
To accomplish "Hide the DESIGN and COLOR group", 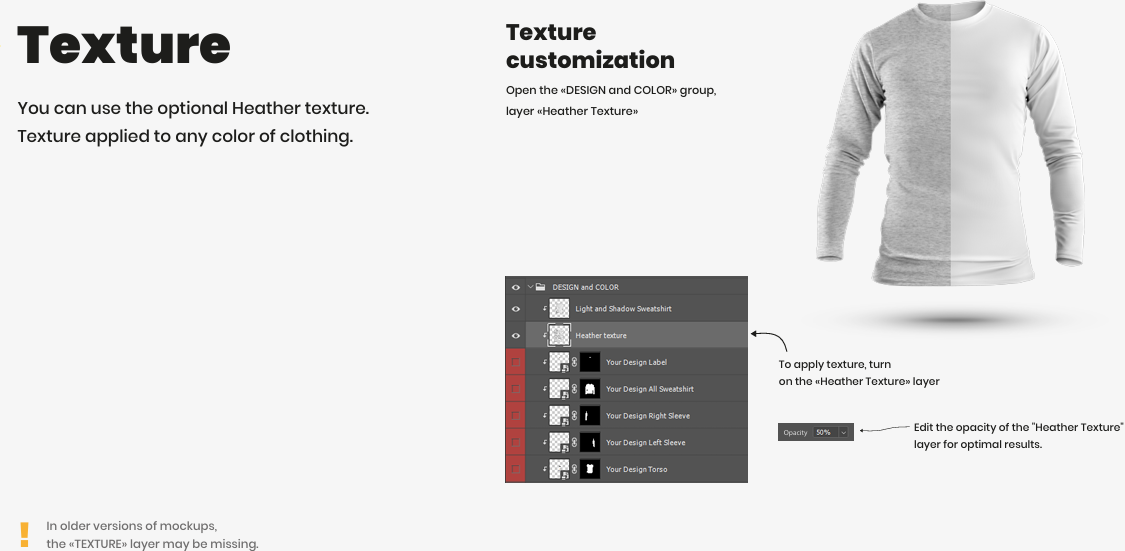I will [515, 287].
